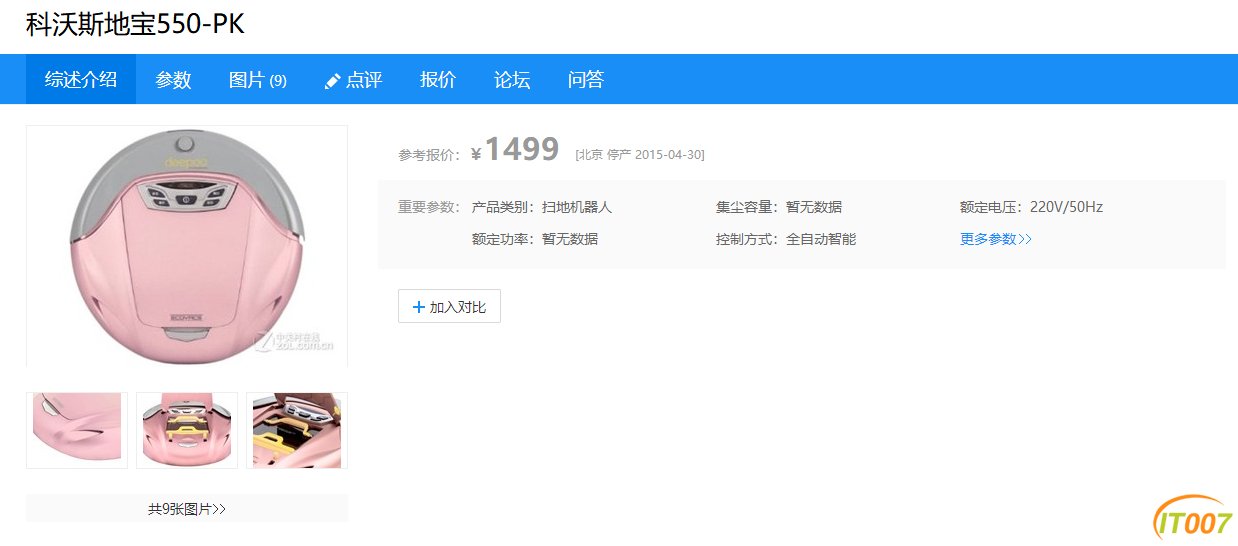Switch to the 参数 tab

point(173,80)
